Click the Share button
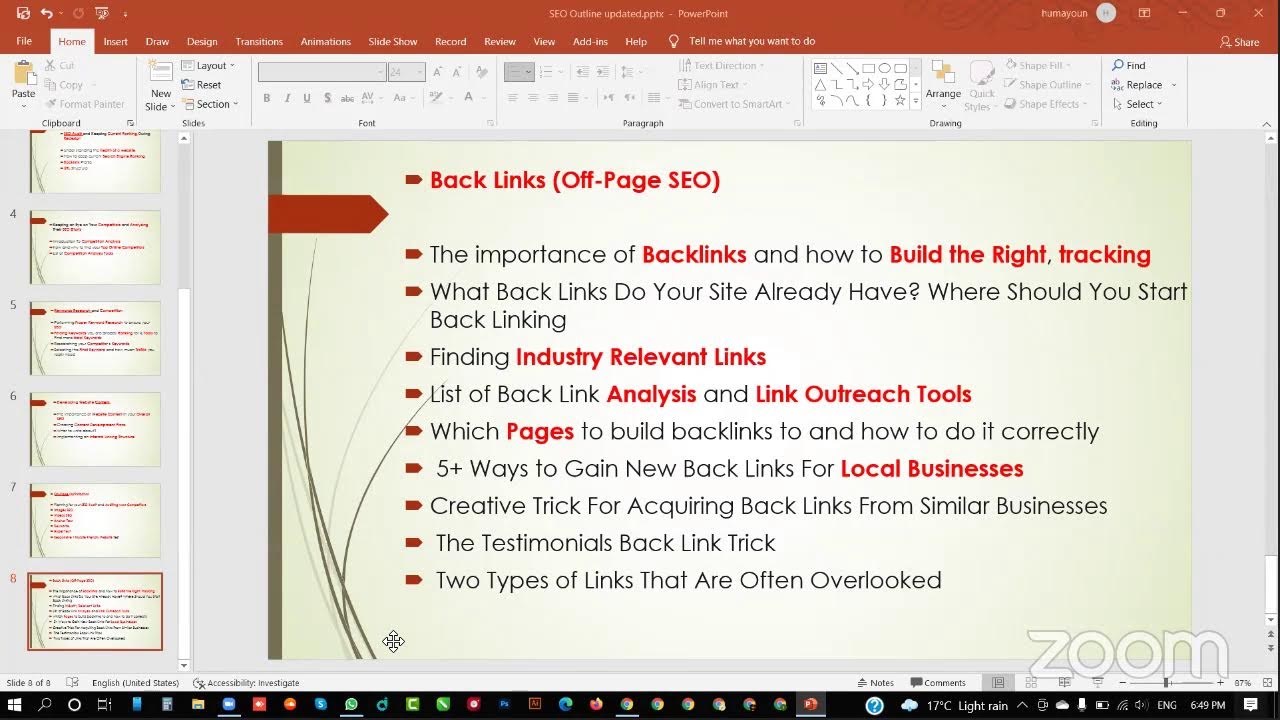Screen dimensions: 1280x720 pyautogui.click(x=1239, y=42)
